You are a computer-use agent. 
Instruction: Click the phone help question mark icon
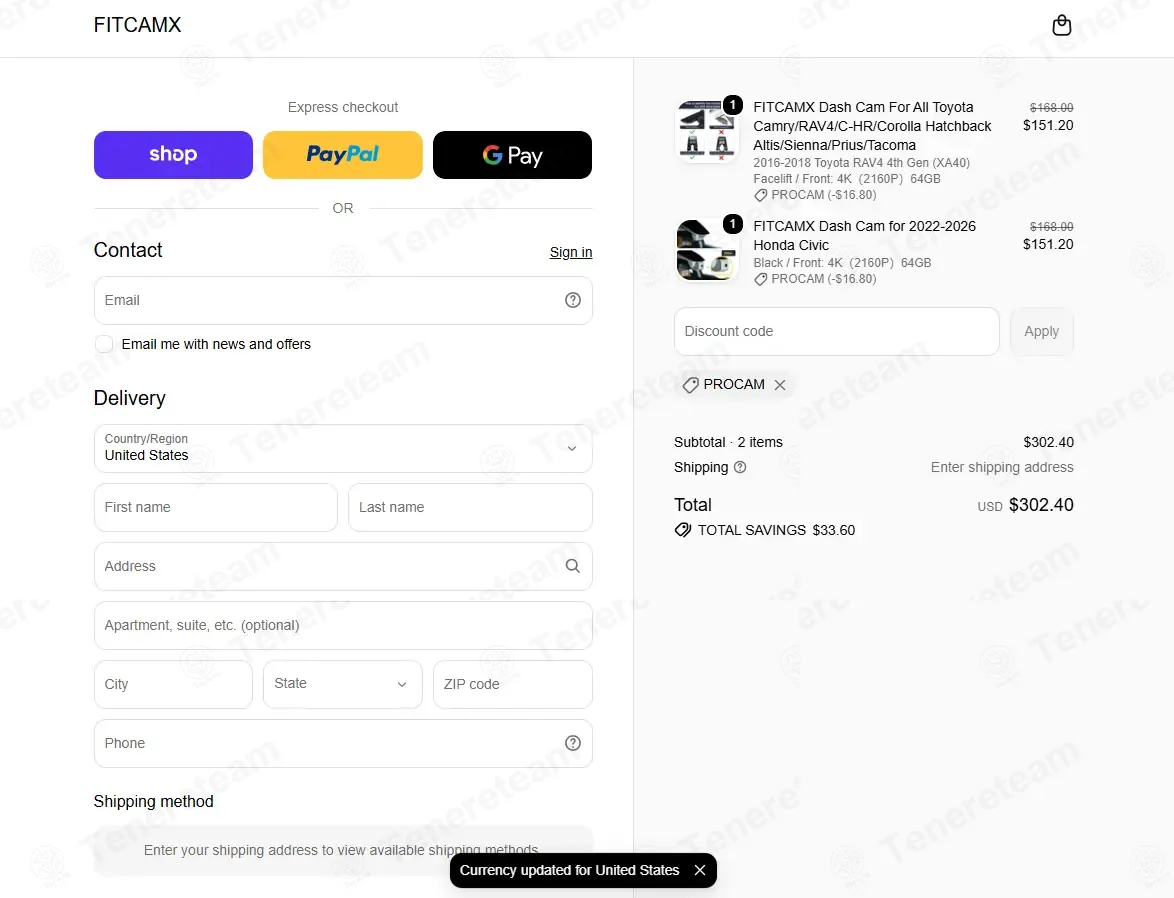pos(573,743)
